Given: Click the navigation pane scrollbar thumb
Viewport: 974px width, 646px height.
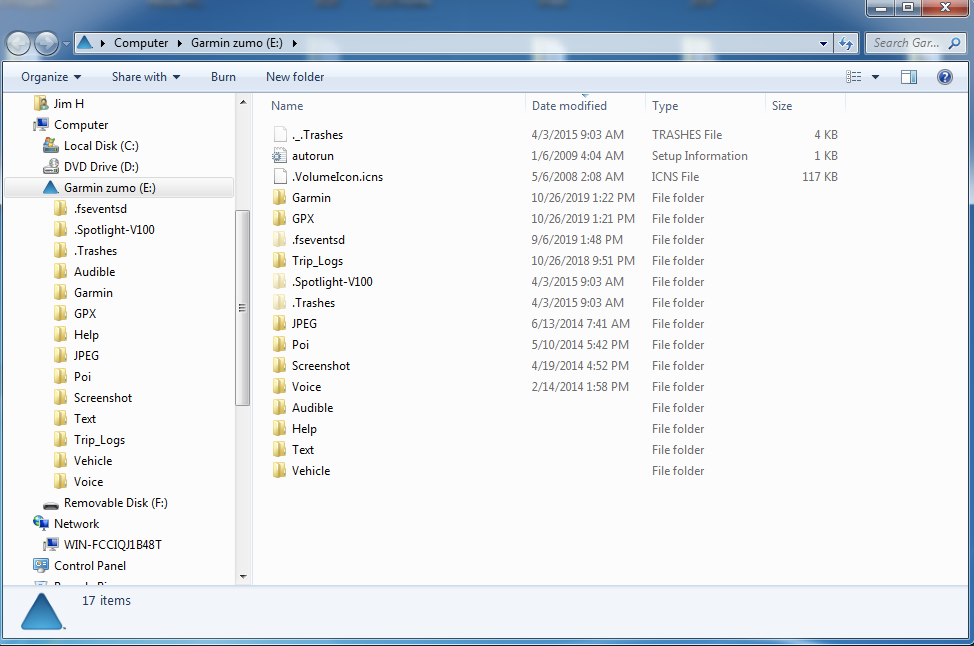Looking at the screenshot, I should (243, 307).
